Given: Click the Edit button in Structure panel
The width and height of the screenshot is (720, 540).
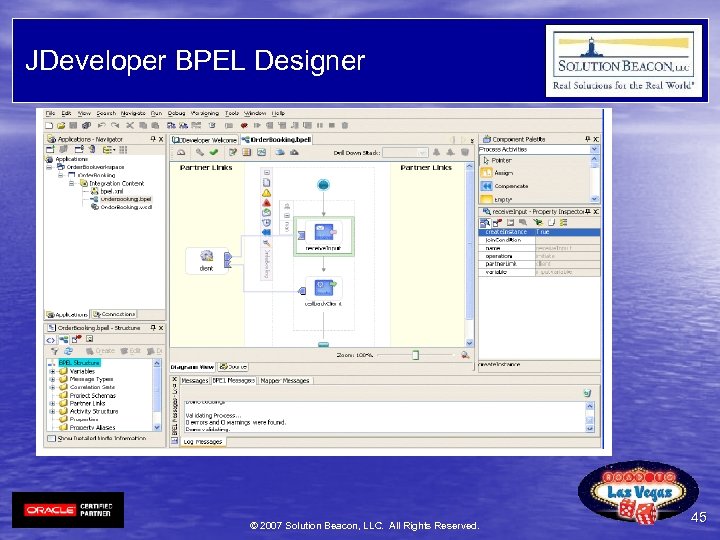Looking at the screenshot, I should click(x=131, y=351).
